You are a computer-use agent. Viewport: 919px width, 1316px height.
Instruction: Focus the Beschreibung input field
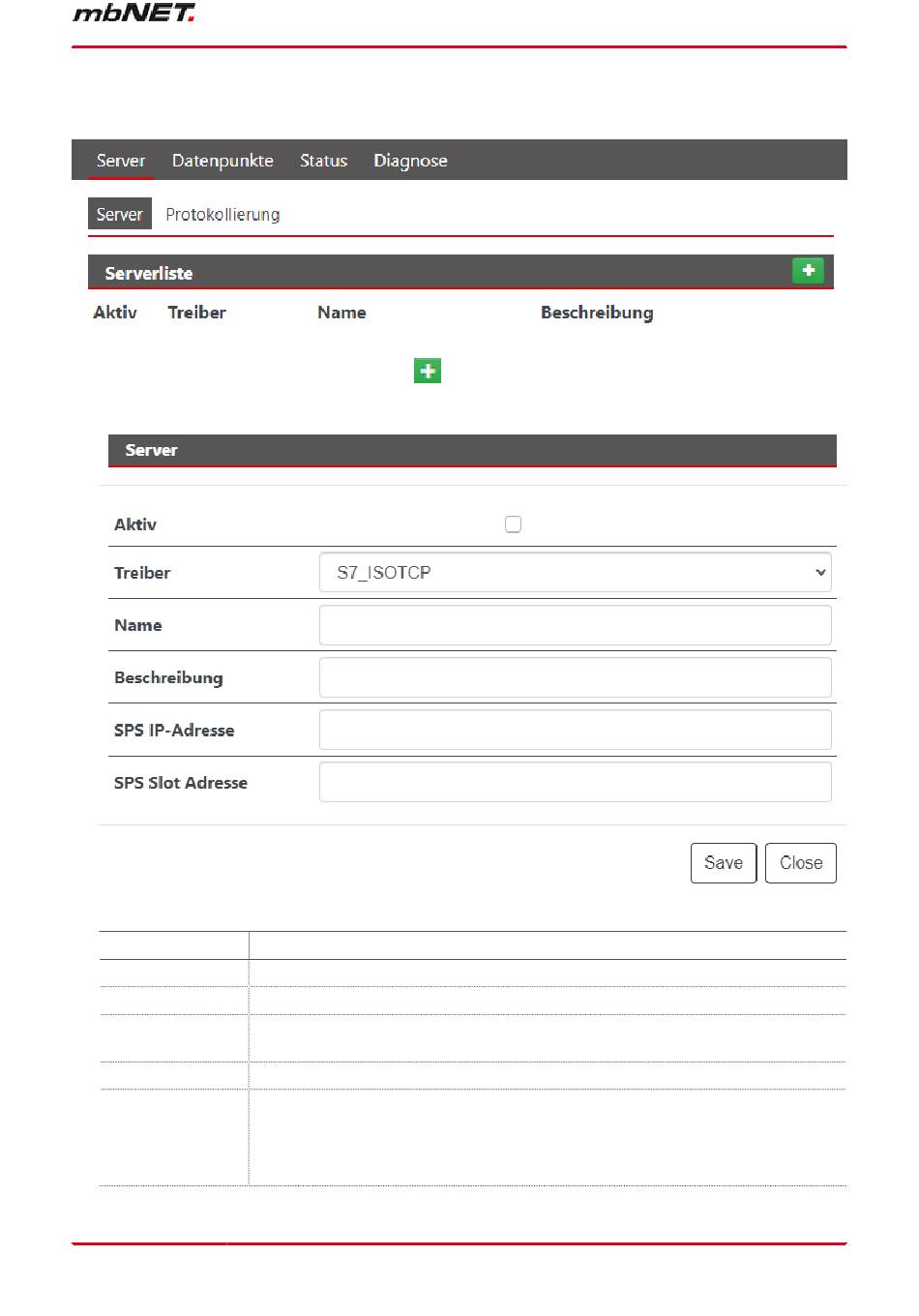576,677
